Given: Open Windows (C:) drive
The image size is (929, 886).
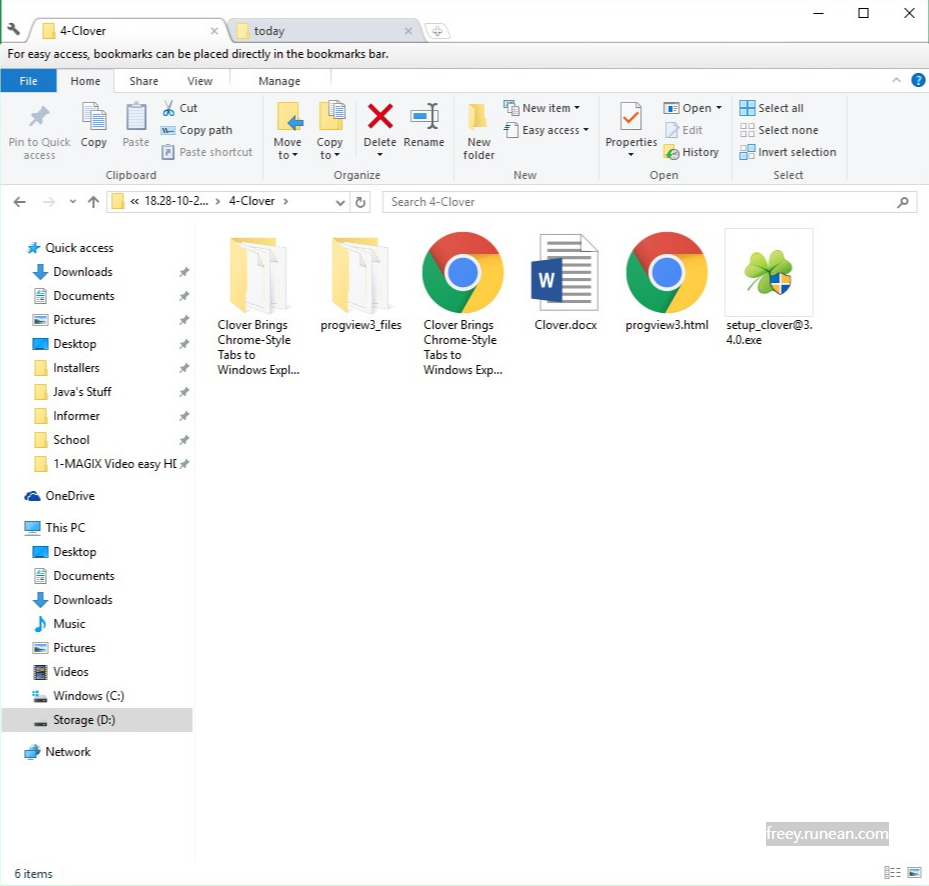Looking at the screenshot, I should 89,696.
